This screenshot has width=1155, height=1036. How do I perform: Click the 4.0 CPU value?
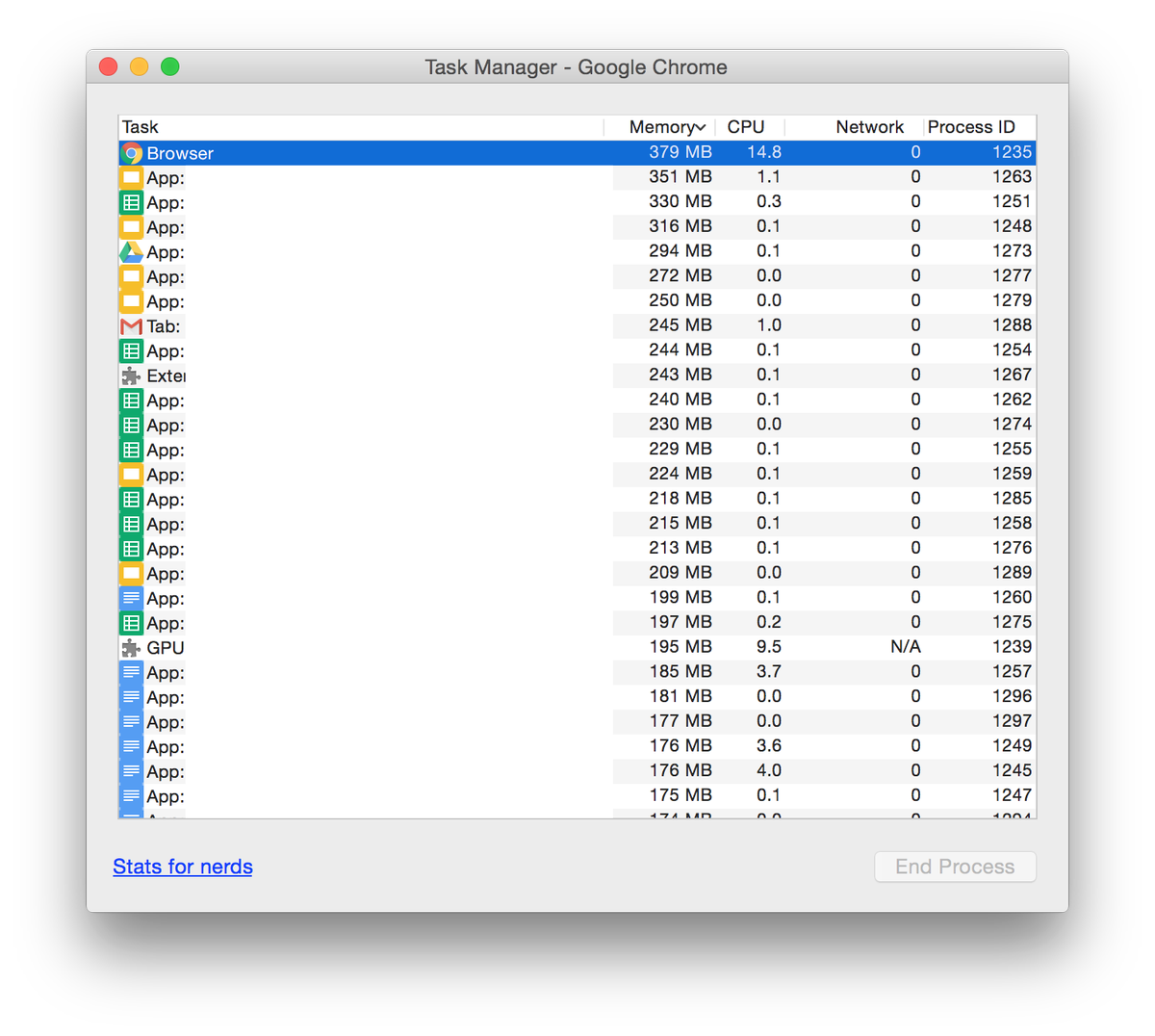point(769,770)
